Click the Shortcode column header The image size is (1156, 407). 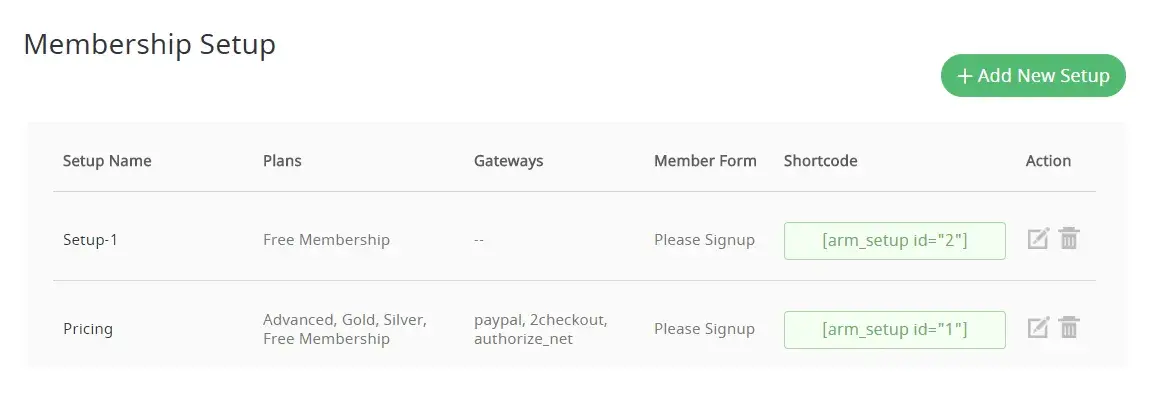click(820, 161)
